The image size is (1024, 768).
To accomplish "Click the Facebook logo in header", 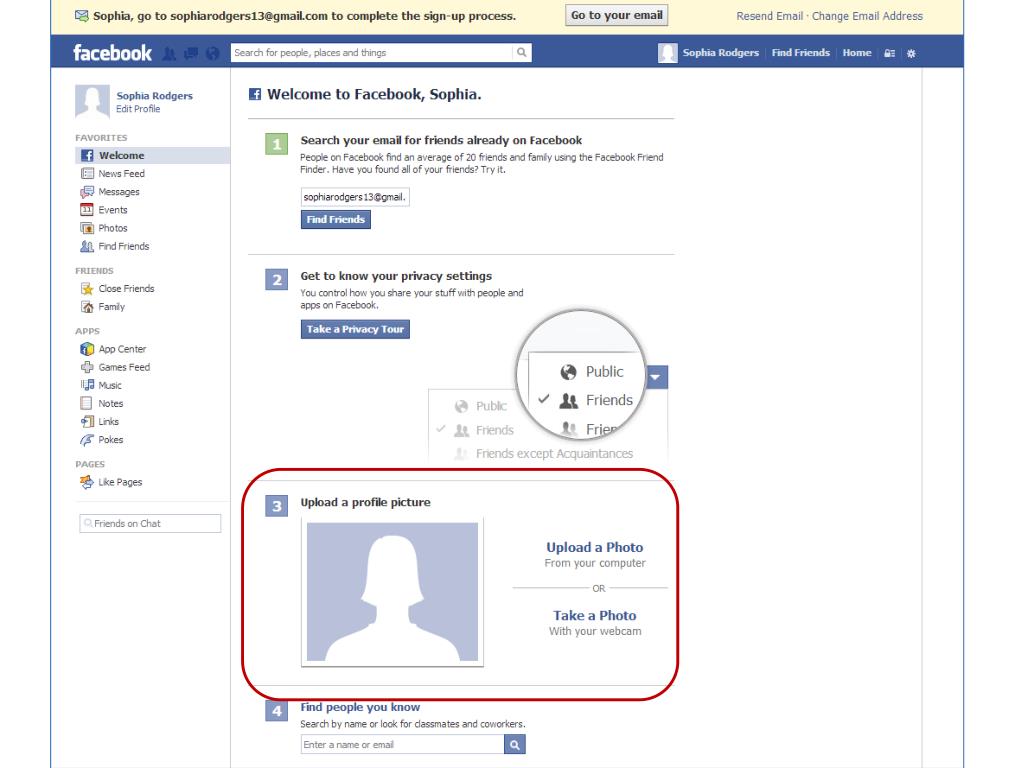I will pyautogui.click(x=112, y=53).
